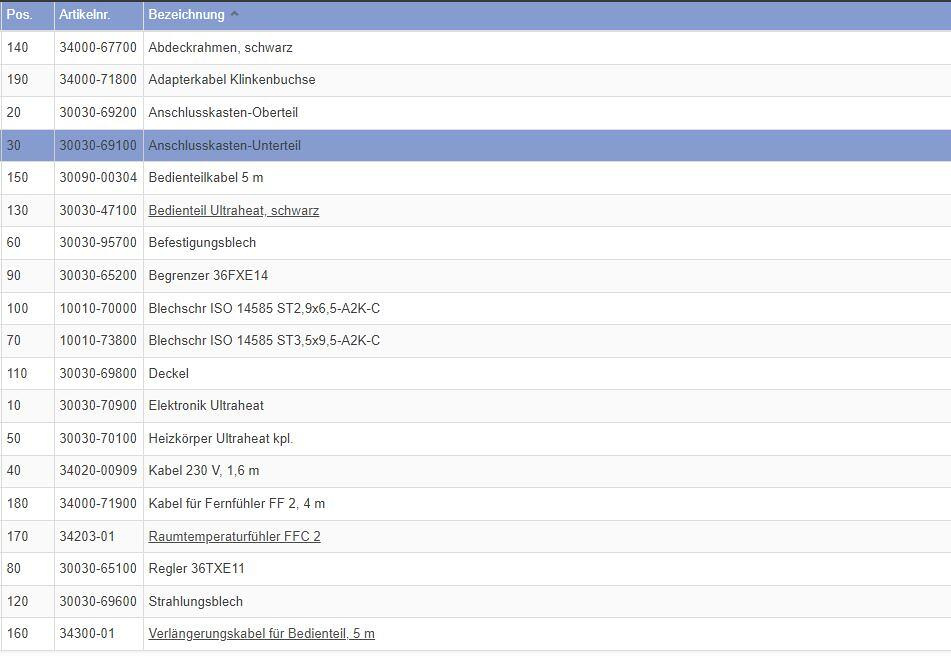
Task: Open the Bedienteil Ultraheat, schwarz link
Action: click(233, 211)
